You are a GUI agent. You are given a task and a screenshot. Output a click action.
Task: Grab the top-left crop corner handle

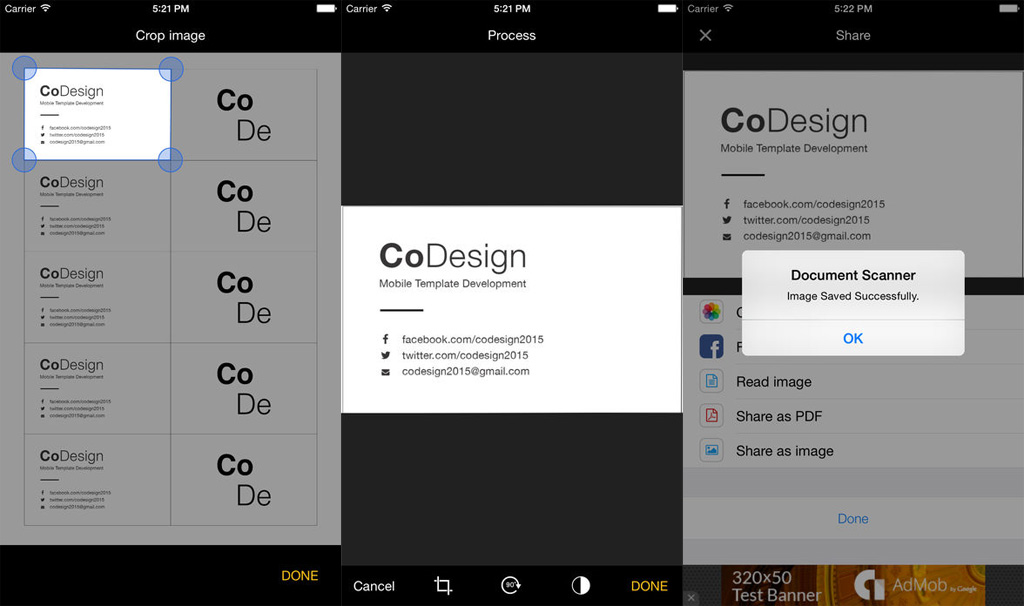tap(24, 68)
